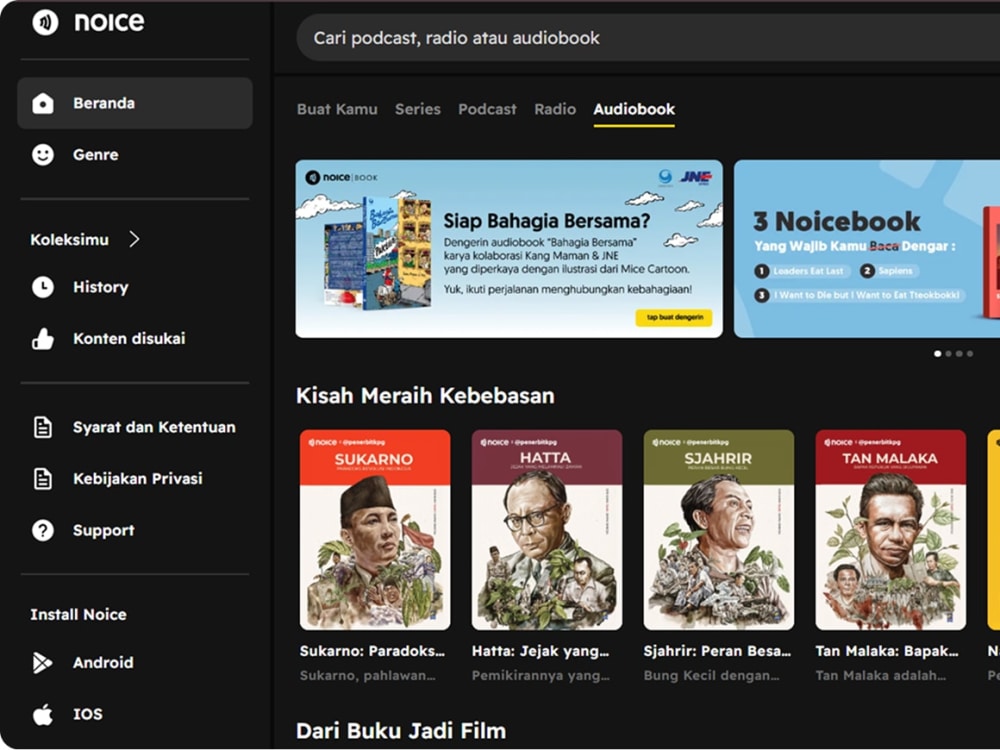Switch to the Series tab
Viewport: 1000px width, 750px height.
pos(418,109)
